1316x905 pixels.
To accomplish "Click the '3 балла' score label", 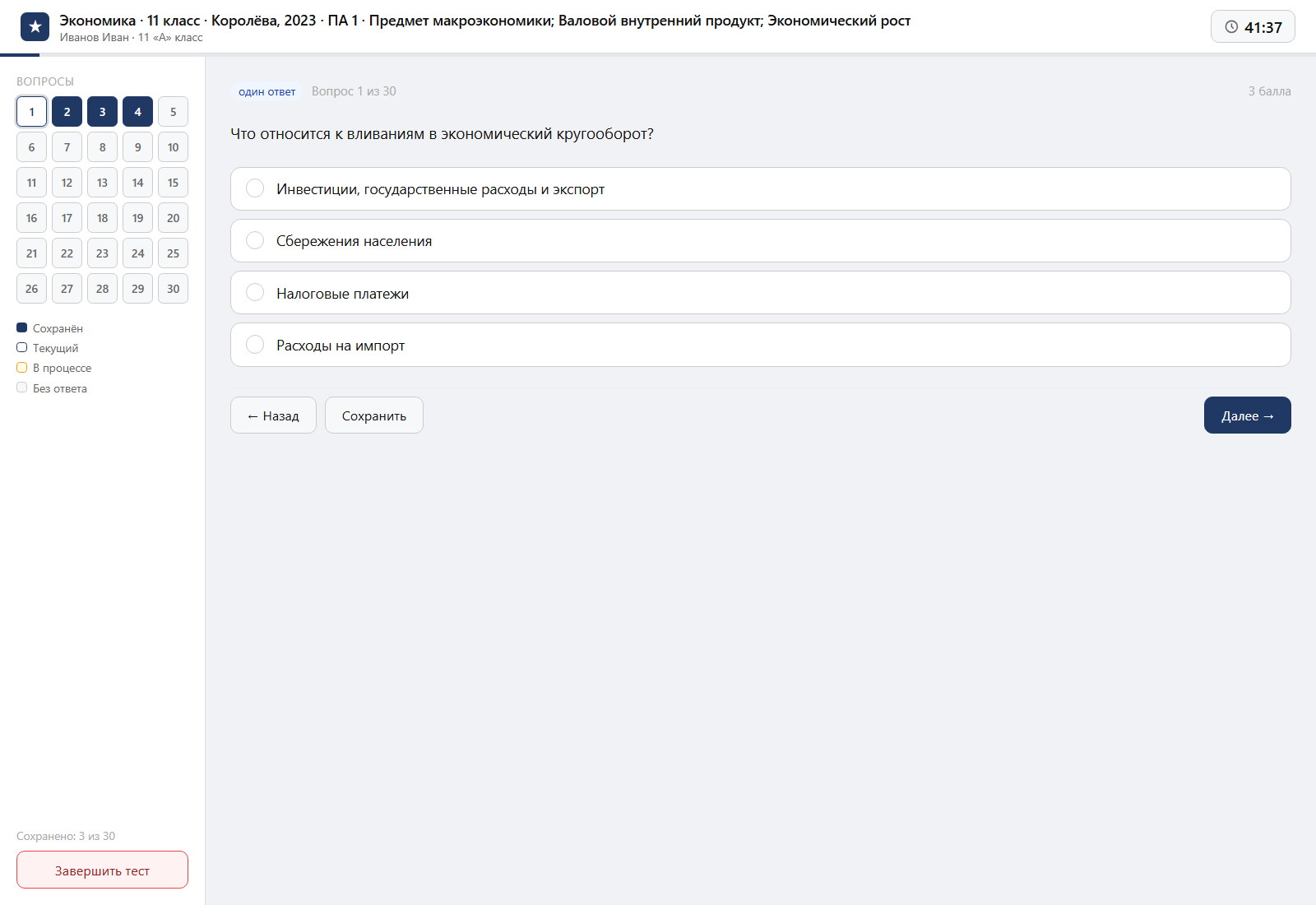I will pyautogui.click(x=1269, y=91).
